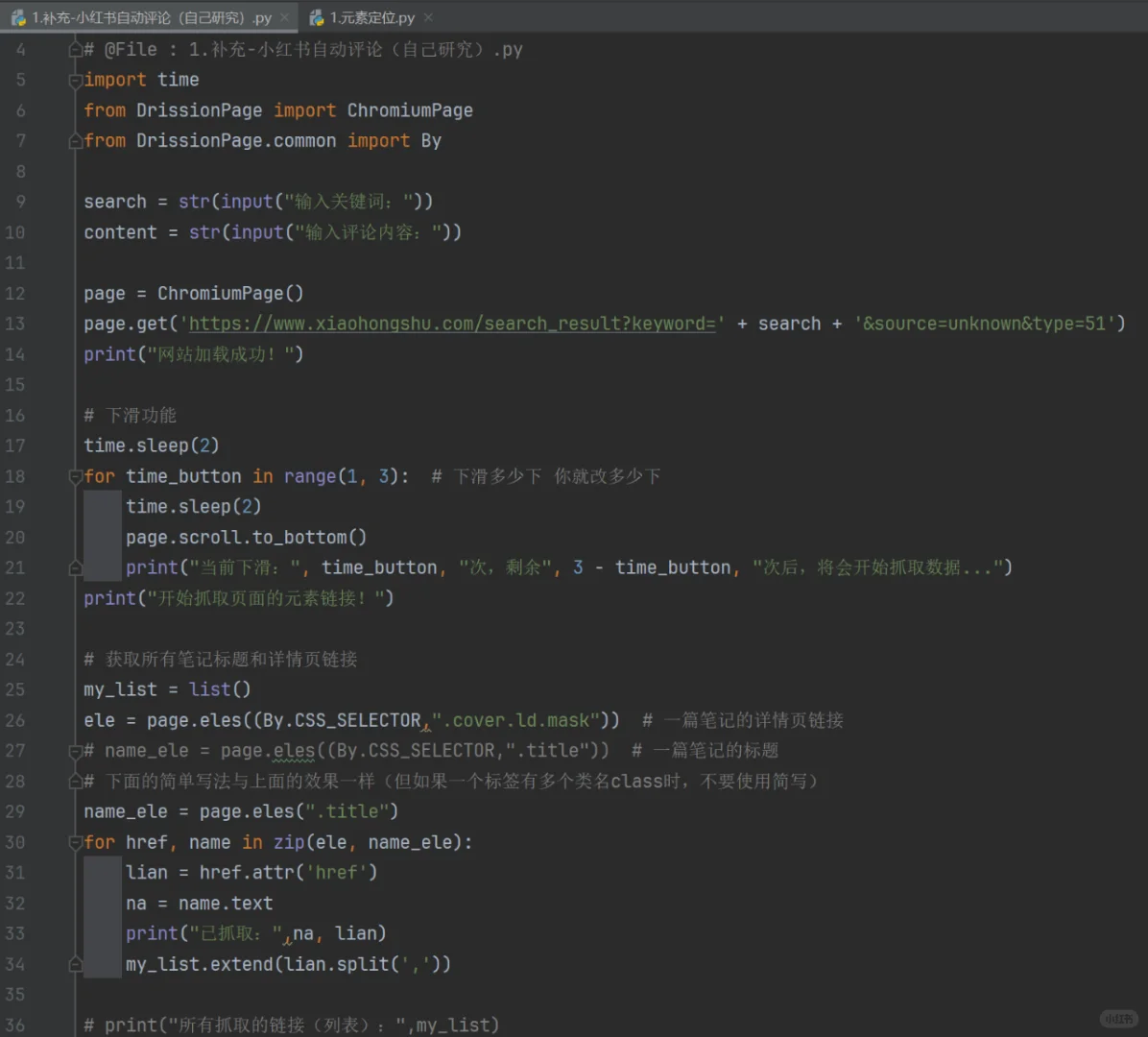The height and width of the screenshot is (1037, 1148).
Task: Click print("开始抓取页面的元素链接! ") line
Action: coord(239,599)
